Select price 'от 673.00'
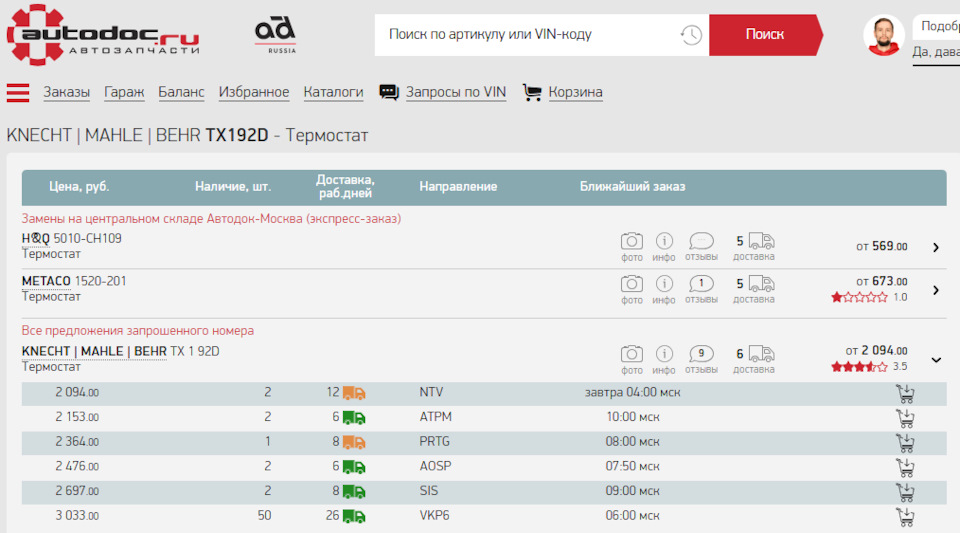 tap(882, 281)
